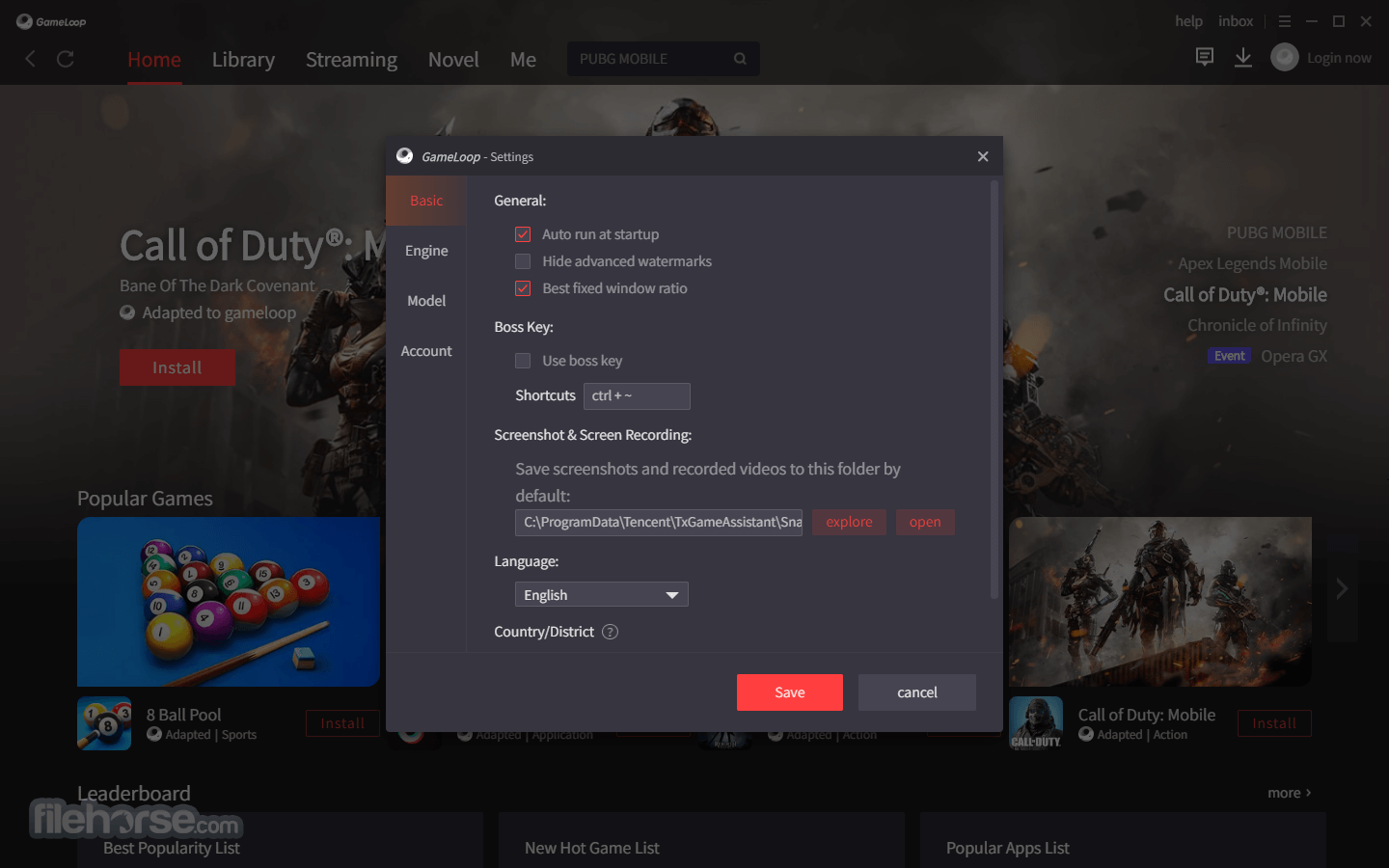Install Call of Duty from the banner
1389x868 pixels.
[177, 367]
